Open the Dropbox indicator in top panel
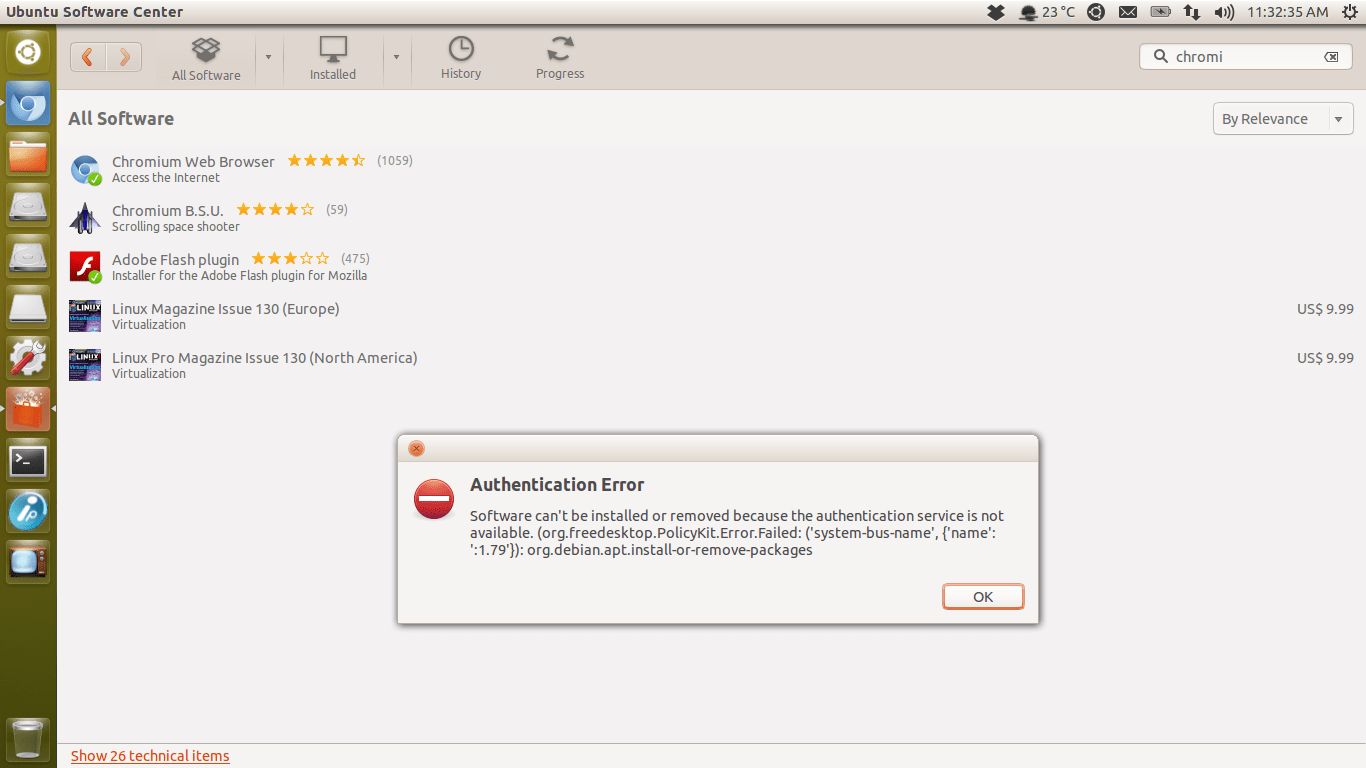 pyautogui.click(x=995, y=12)
